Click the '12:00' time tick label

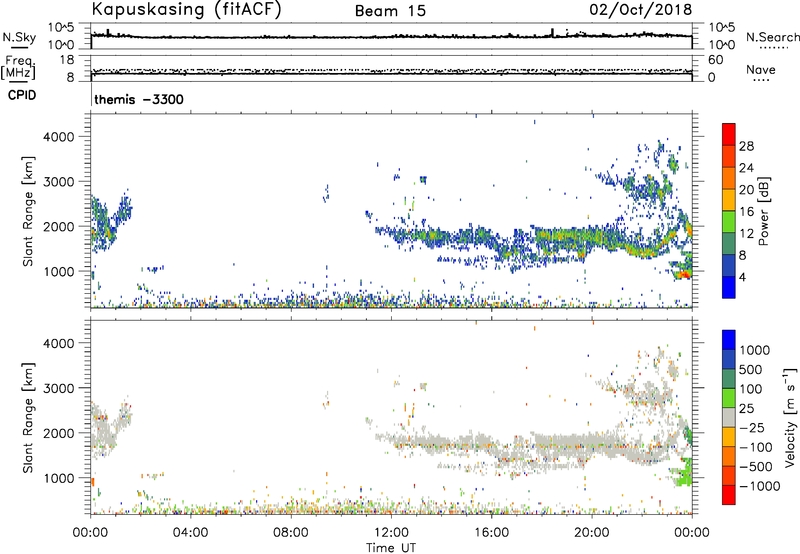point(391,533)
